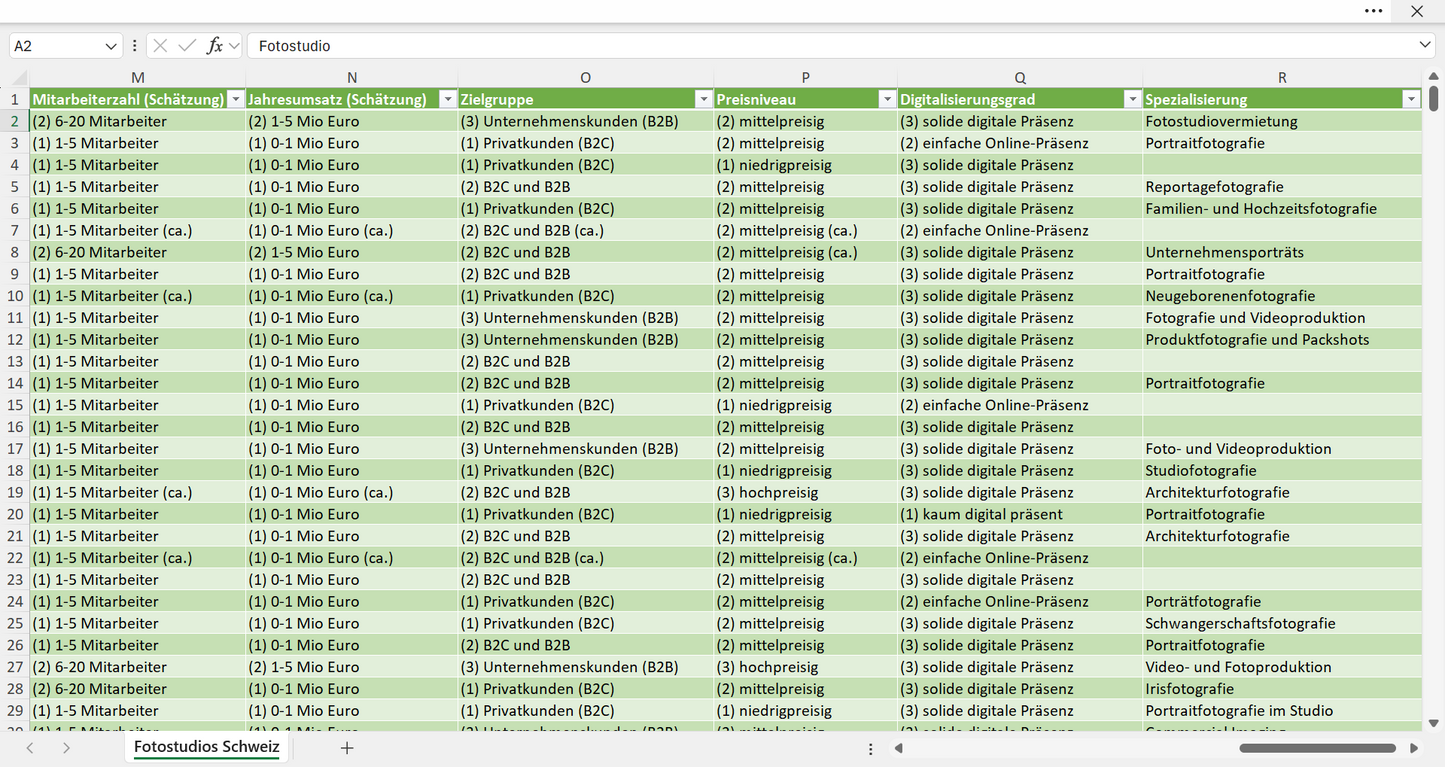The width and height of the screenshot is (1445, 767).
Task: Switch to Fotostudios Schweiz sheet tab
Action: tap(207, 747)
